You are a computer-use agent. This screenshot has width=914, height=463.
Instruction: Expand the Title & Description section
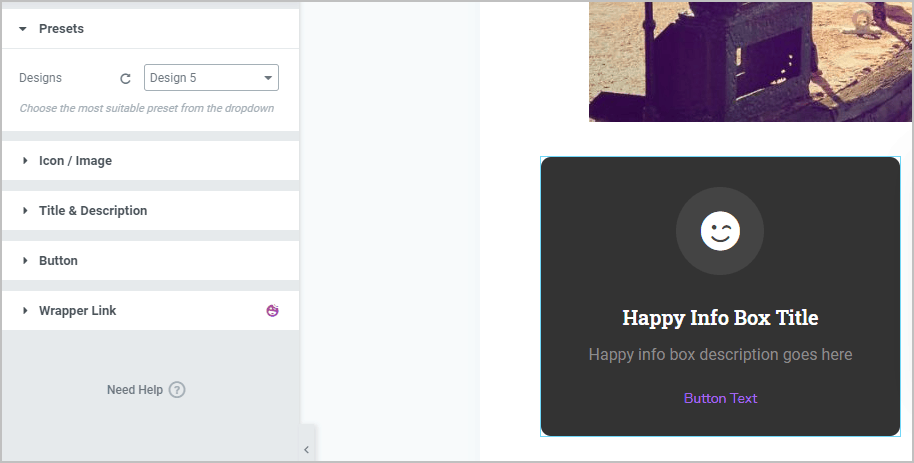[92, 211]
